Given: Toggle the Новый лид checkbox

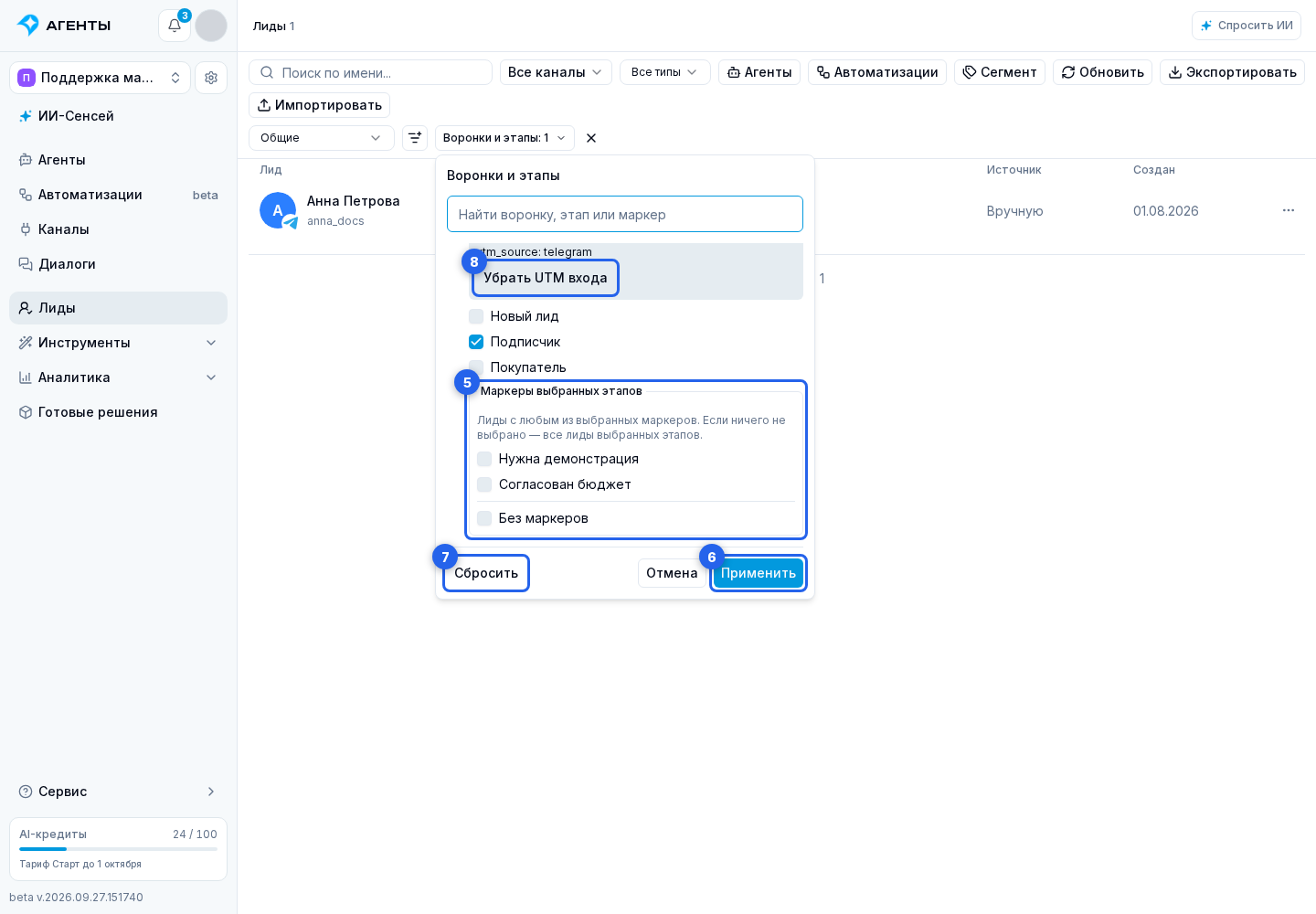Looking at the screenshot, I should [x=476, y=316].
